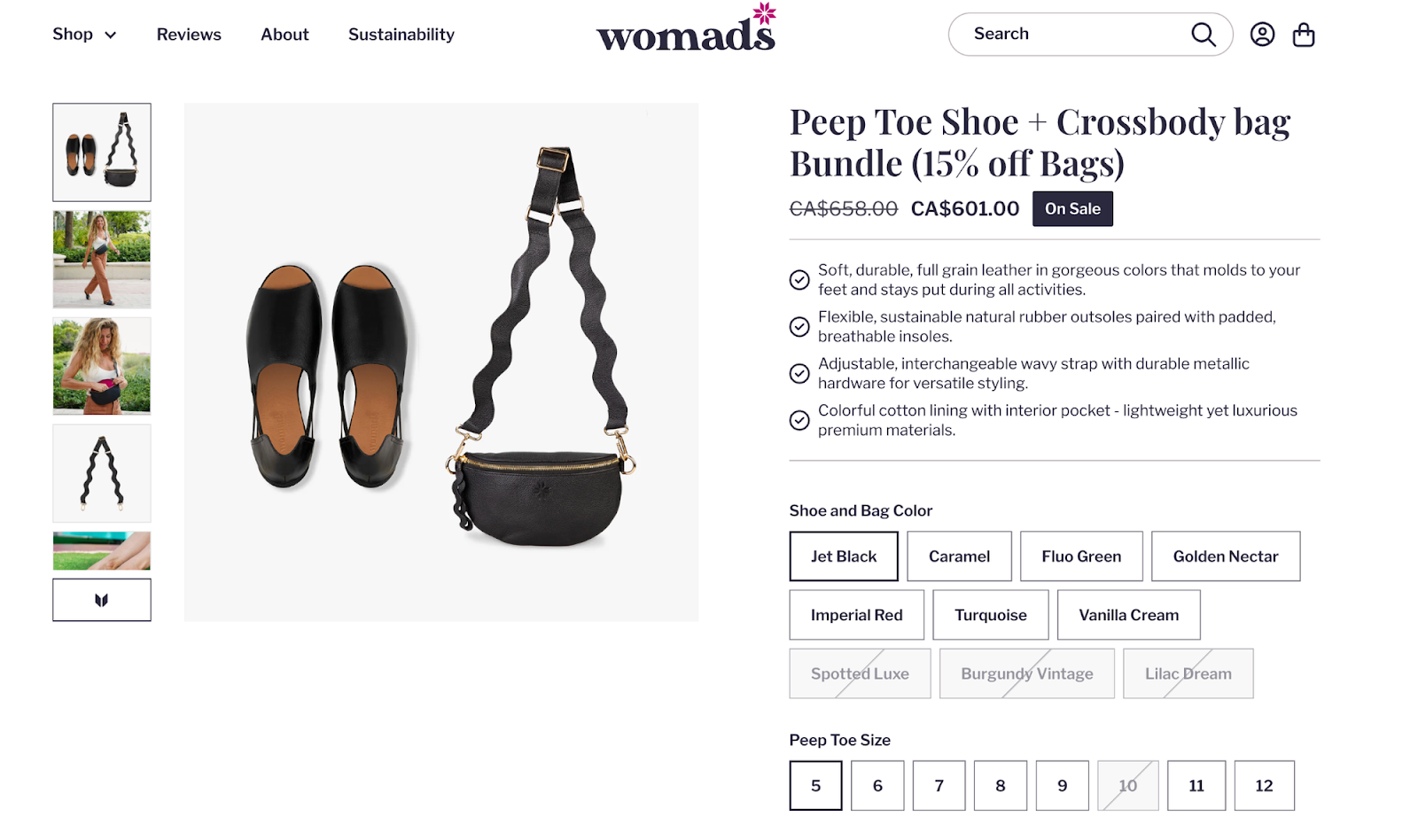Click the search magnifier icon
This screenshot has height=840, width=1418.
pos(1203,35)
